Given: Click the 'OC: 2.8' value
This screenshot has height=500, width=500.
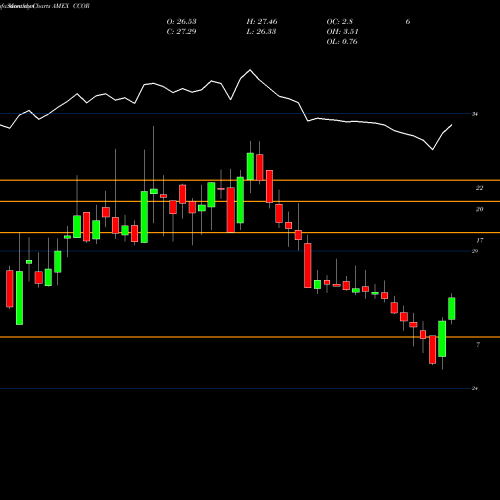Looking at the screenshot, I should coord(339,22).
